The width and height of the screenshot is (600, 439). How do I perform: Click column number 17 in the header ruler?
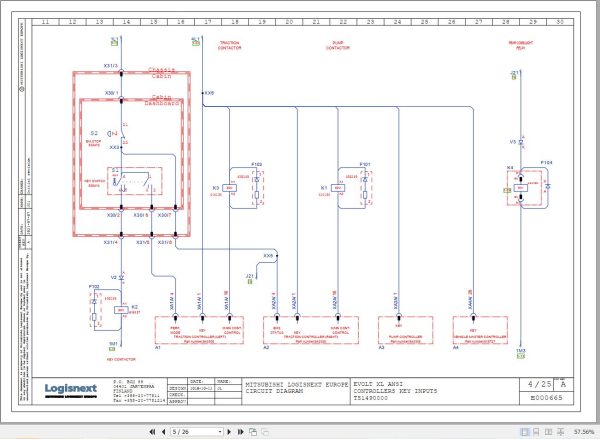click(208, 22)
